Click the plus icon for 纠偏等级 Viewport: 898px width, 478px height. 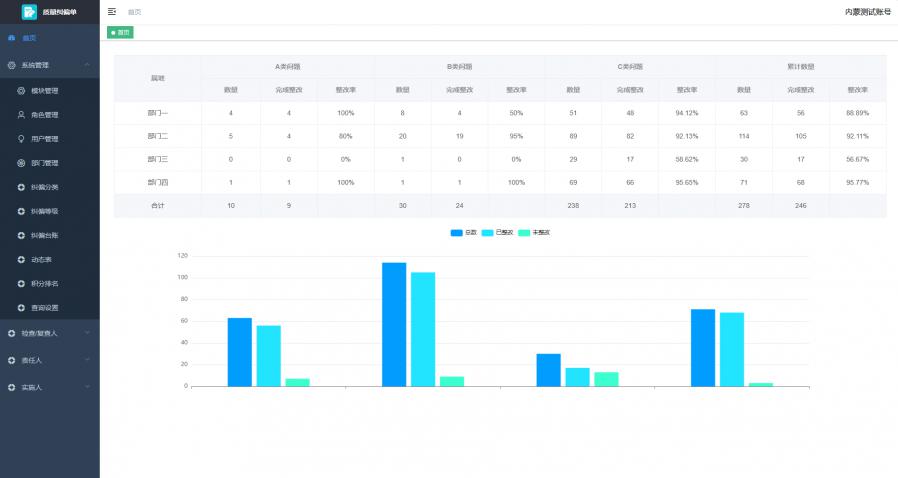(21, 211)
